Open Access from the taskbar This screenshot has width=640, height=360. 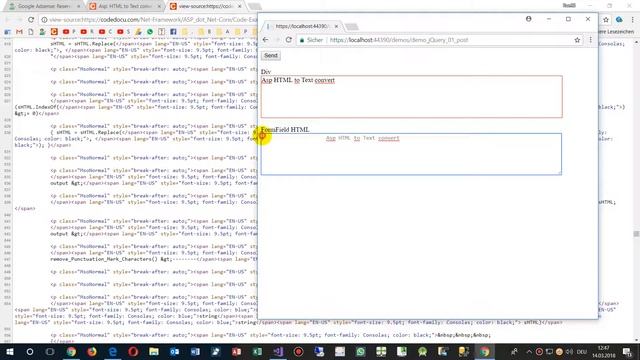point(236,351)
